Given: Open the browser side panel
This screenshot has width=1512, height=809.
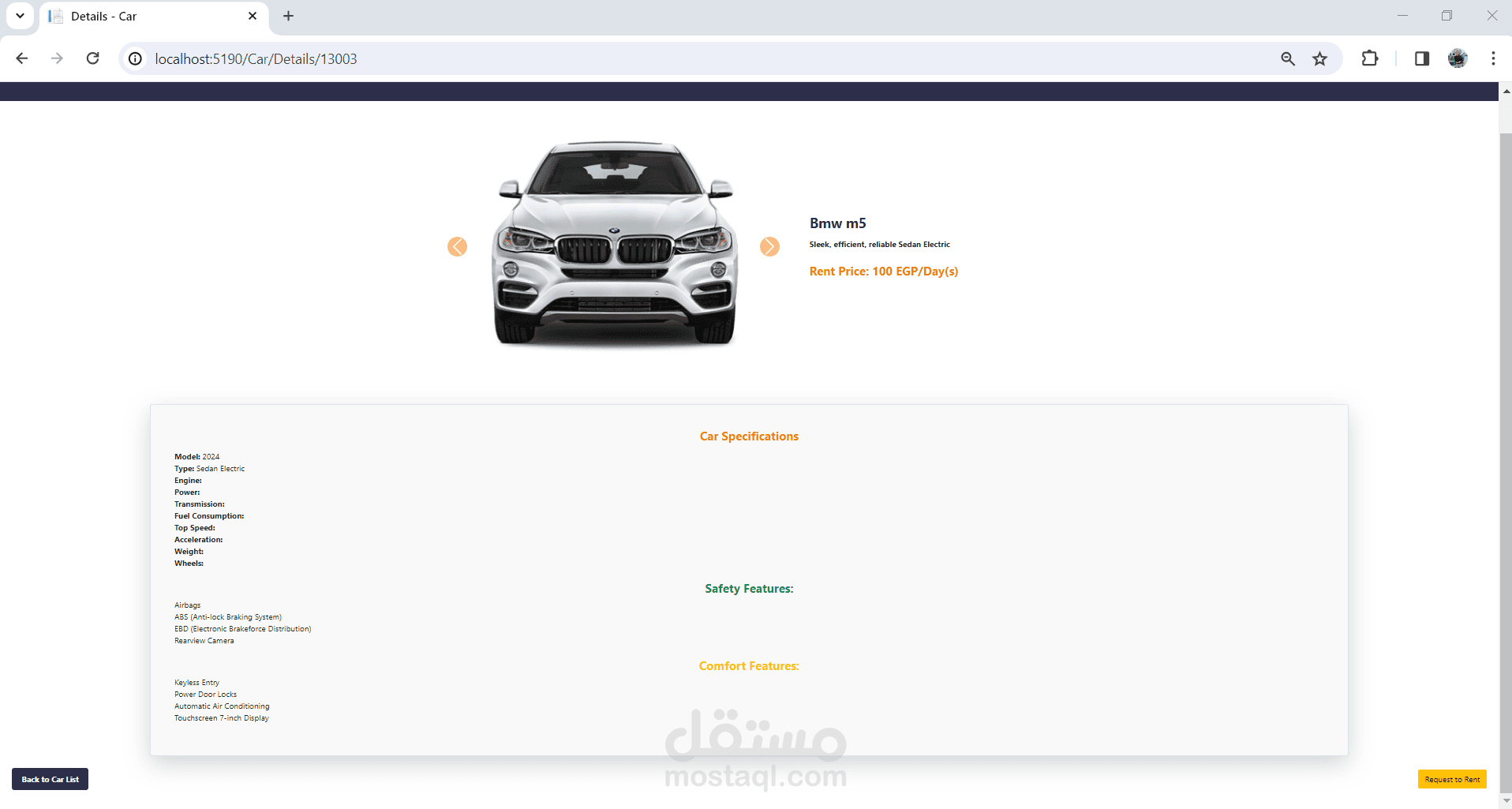Looking at the screenshot, I should click(1422, 58).
